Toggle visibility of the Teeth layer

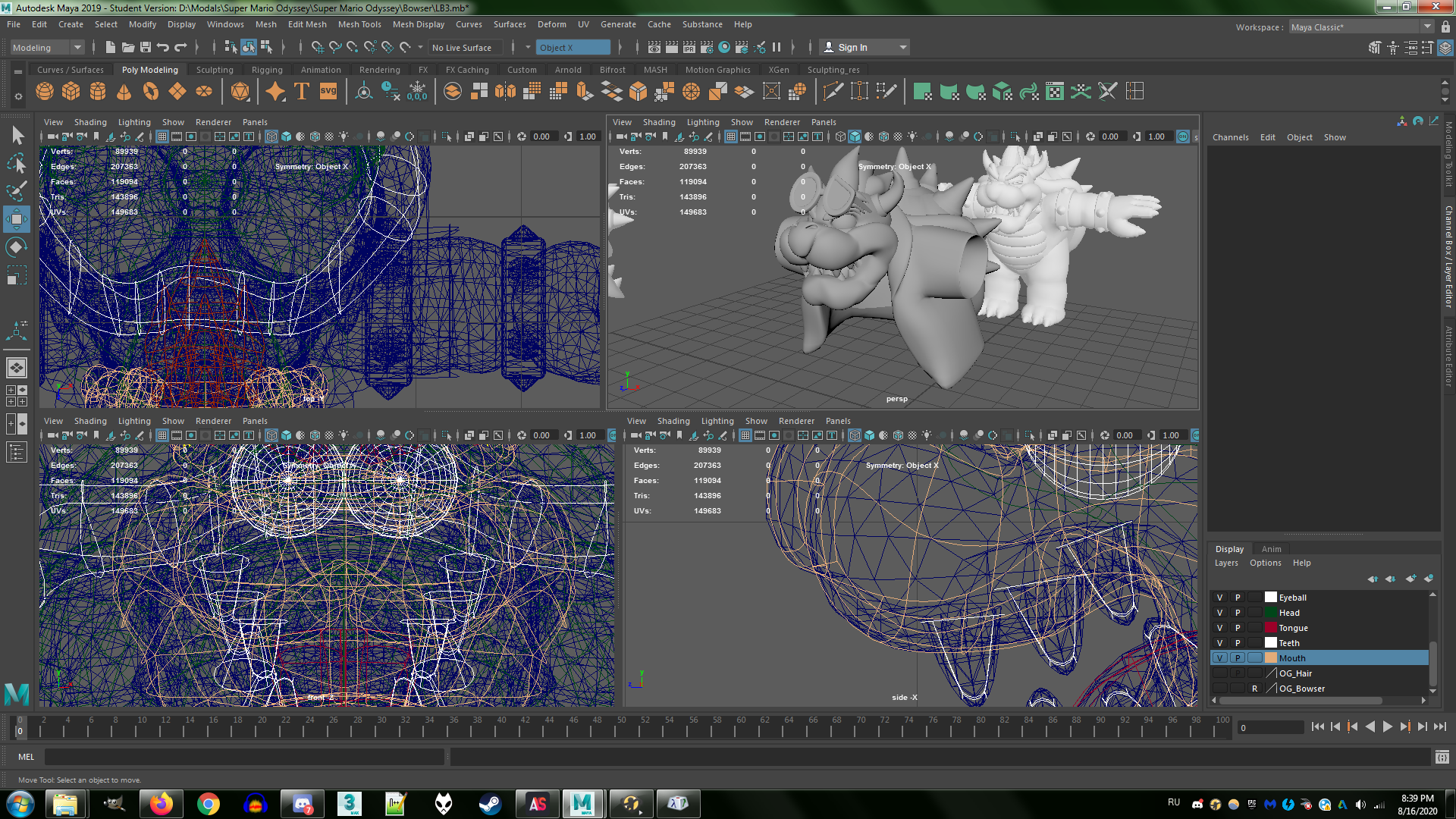pyautogui.click(x=1220, y=643)
